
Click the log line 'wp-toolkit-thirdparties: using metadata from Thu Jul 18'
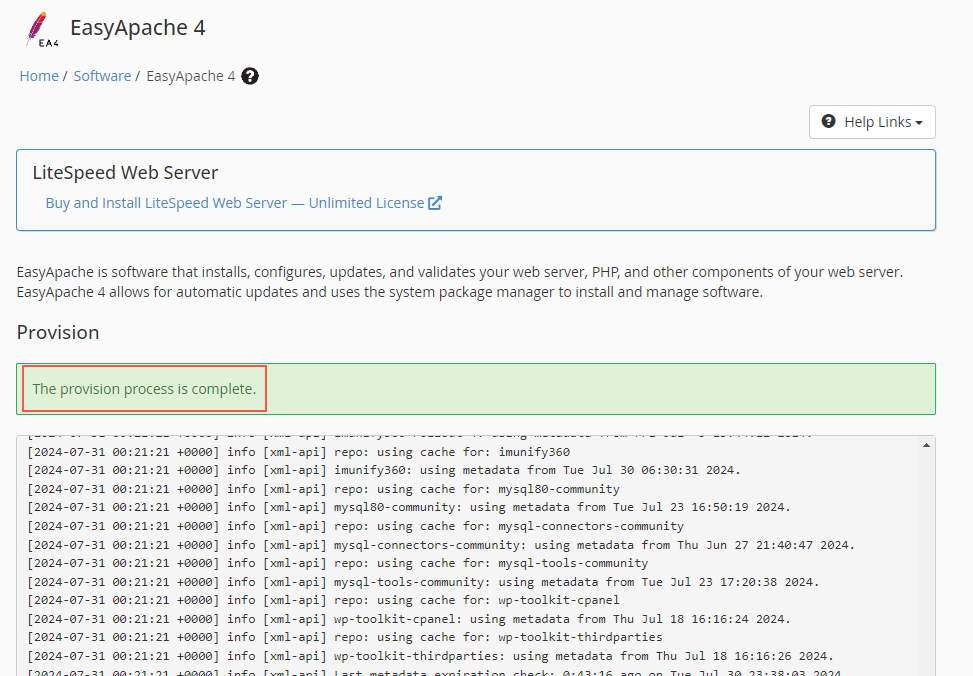pos(430,656)
